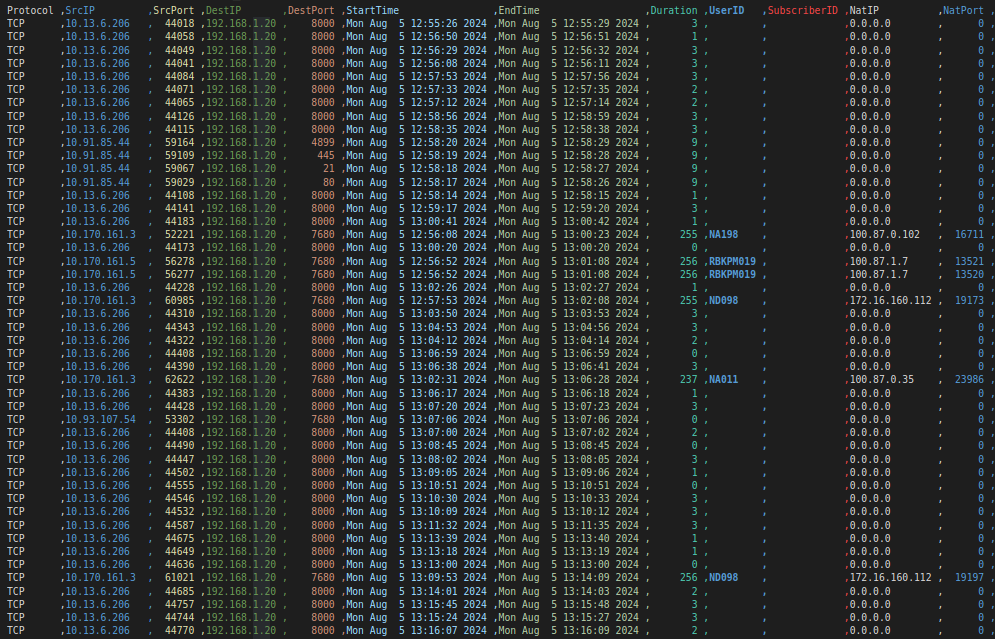The image size is (995, 639).
Task: Click source port 52221
Action: [x=180, y=234]
